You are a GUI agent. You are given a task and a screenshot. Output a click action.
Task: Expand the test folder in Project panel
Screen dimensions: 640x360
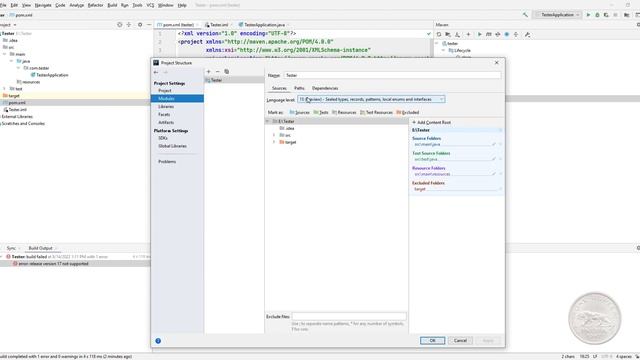(x=5, y=89)
